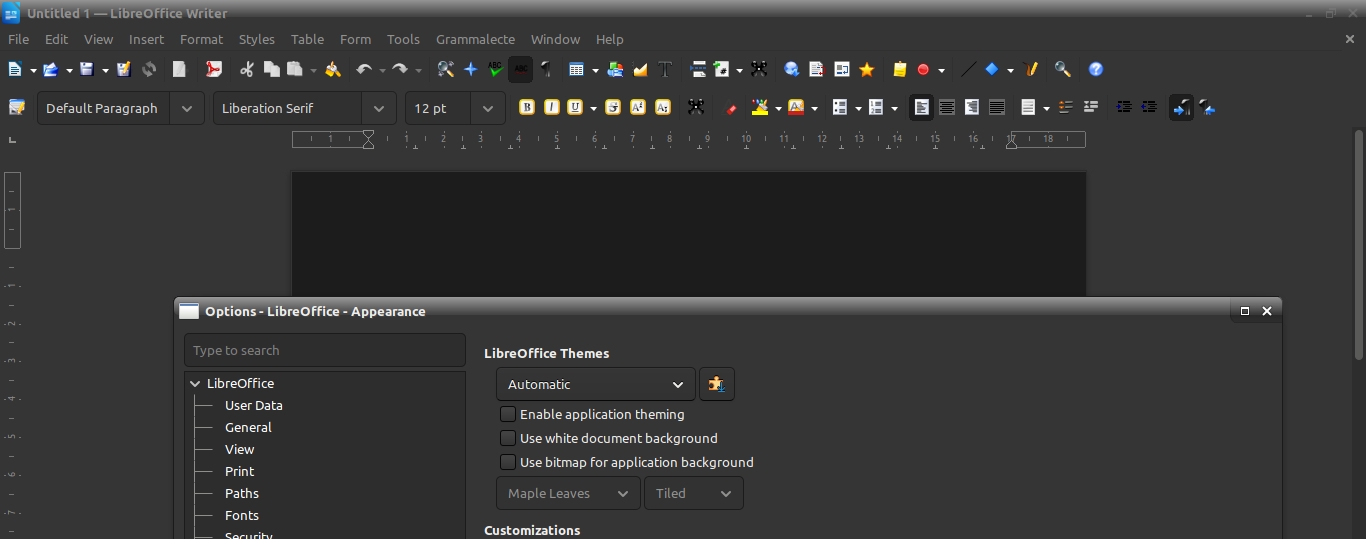Open the Insert Table dropdown arrow
This screenshot has width=1366, height=539.
click(595, 71)
